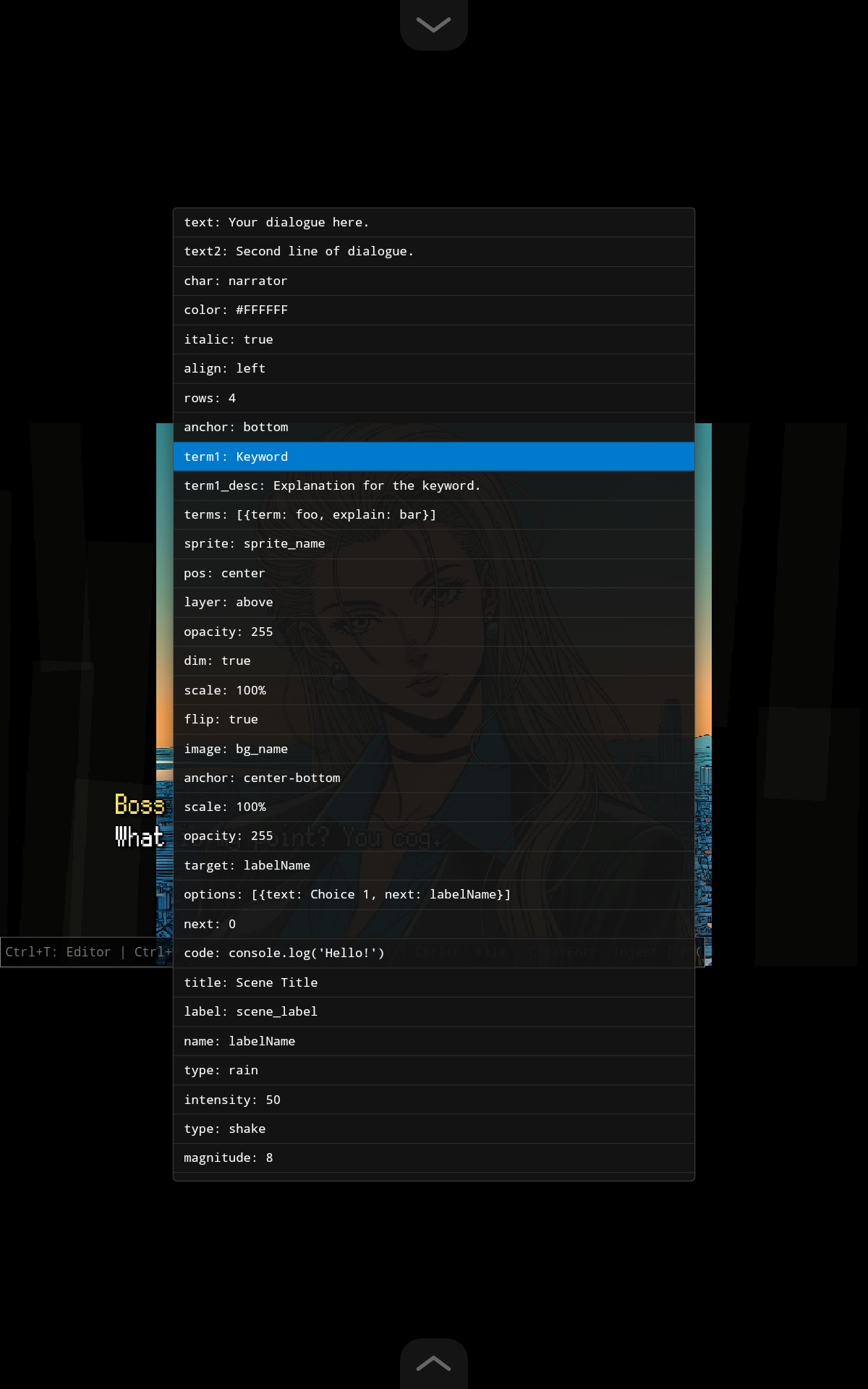868x1389 pixels.
Task: Pick 'color: #FFFFFF' suggestion
Action: click(434, 310)
